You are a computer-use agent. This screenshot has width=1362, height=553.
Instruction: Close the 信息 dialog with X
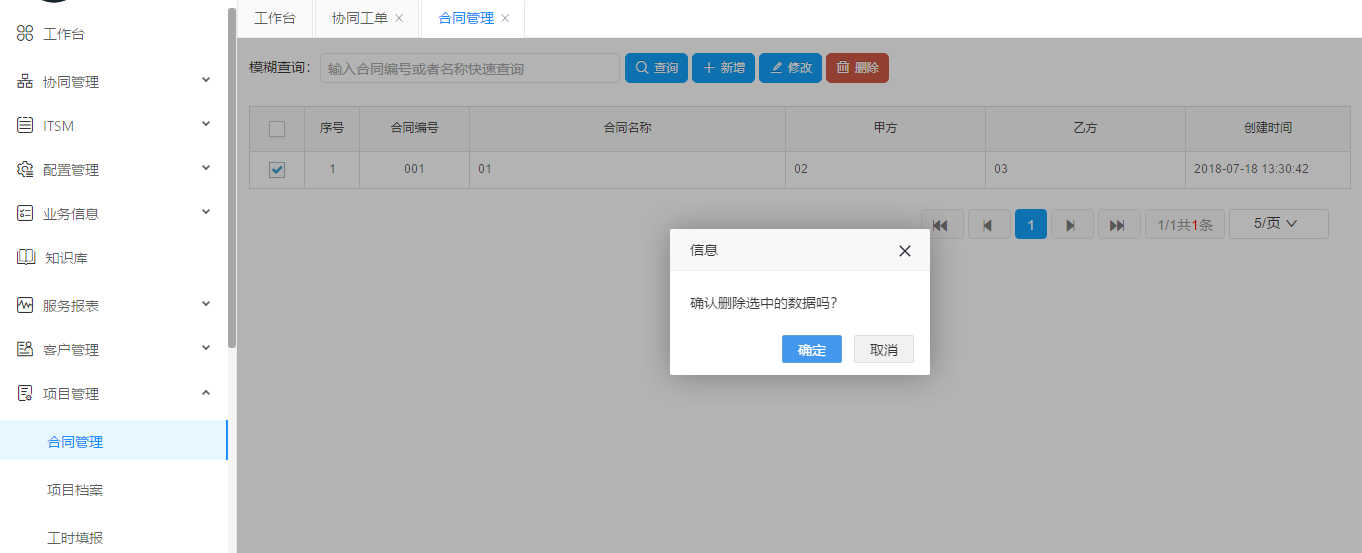(x=904, y=251)
